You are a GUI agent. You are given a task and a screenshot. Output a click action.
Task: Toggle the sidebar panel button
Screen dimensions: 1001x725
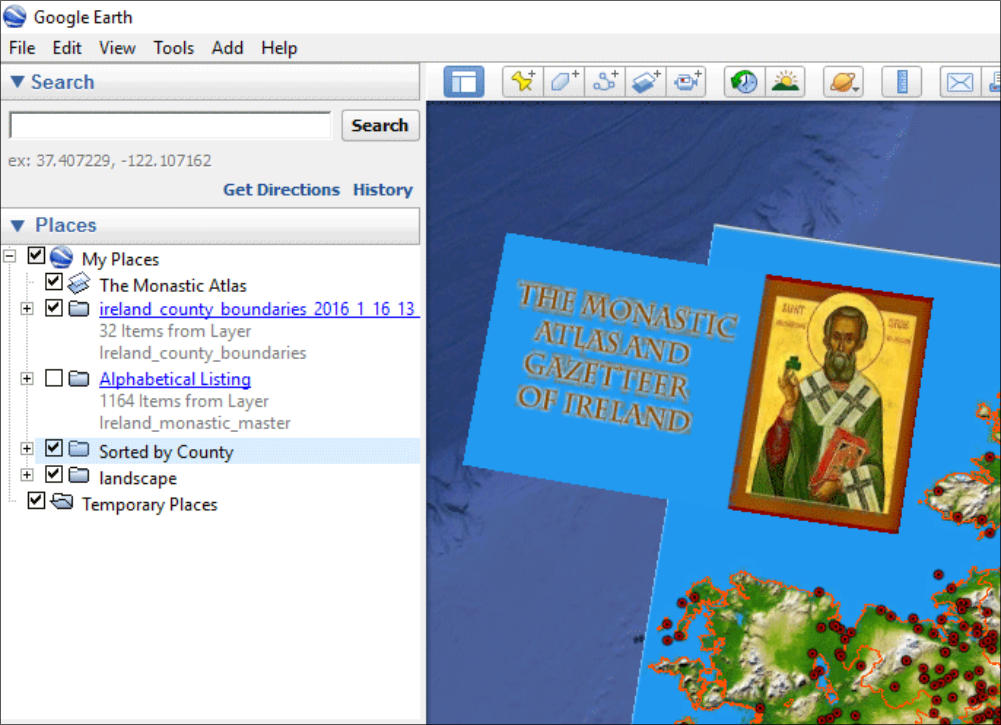pyautogui.click(x=463, y=82)
